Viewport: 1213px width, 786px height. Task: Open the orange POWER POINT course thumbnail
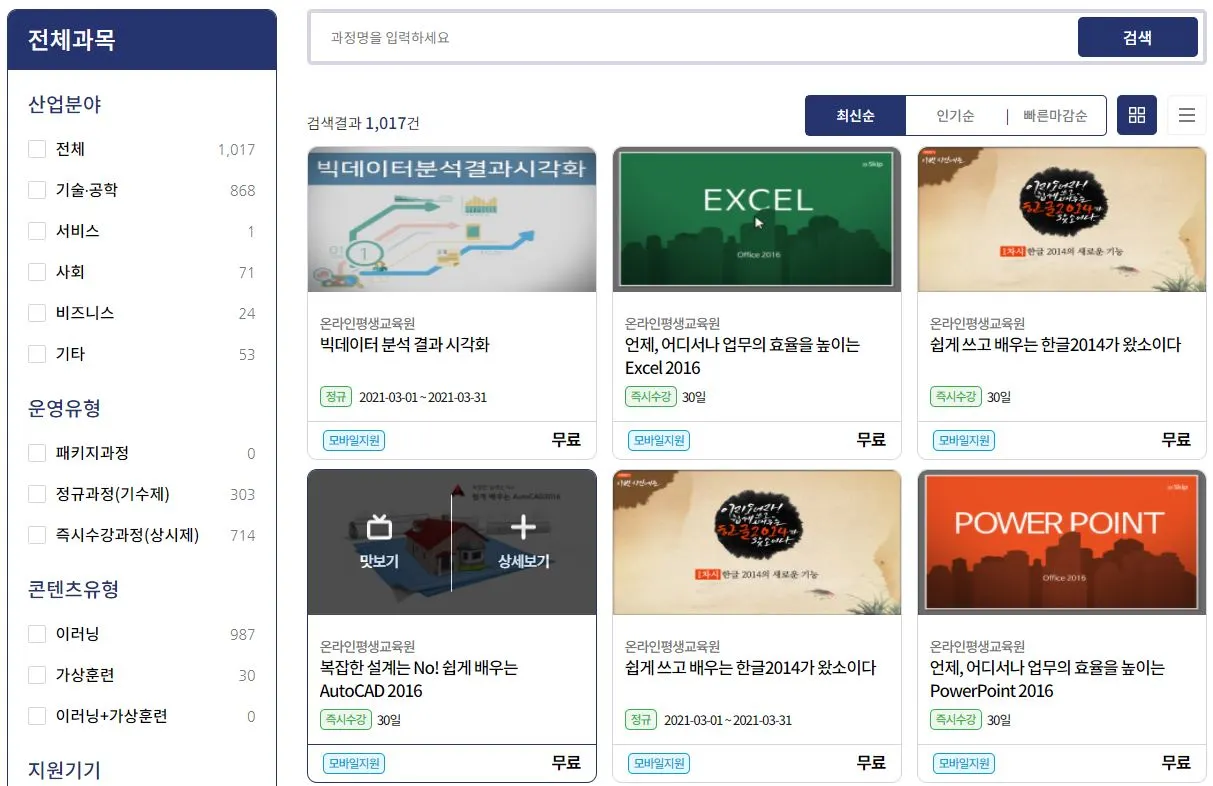coord(1062,543)
